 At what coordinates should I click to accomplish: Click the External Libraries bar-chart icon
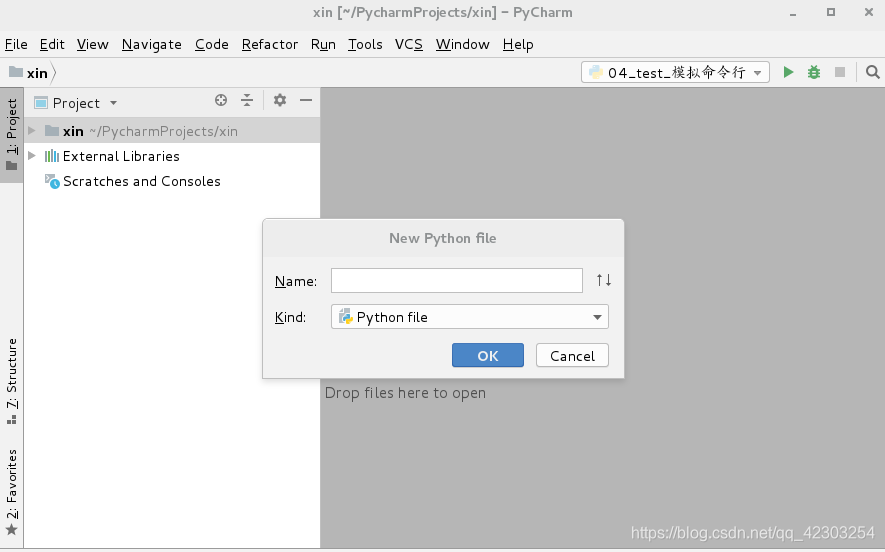(51, 156)
